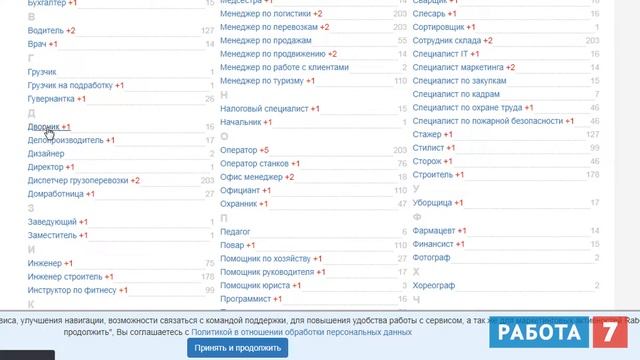Viewport: 640px width, 360px height.
Task: Open the 'Повар' vacancies link
Action: coord(232,245)
